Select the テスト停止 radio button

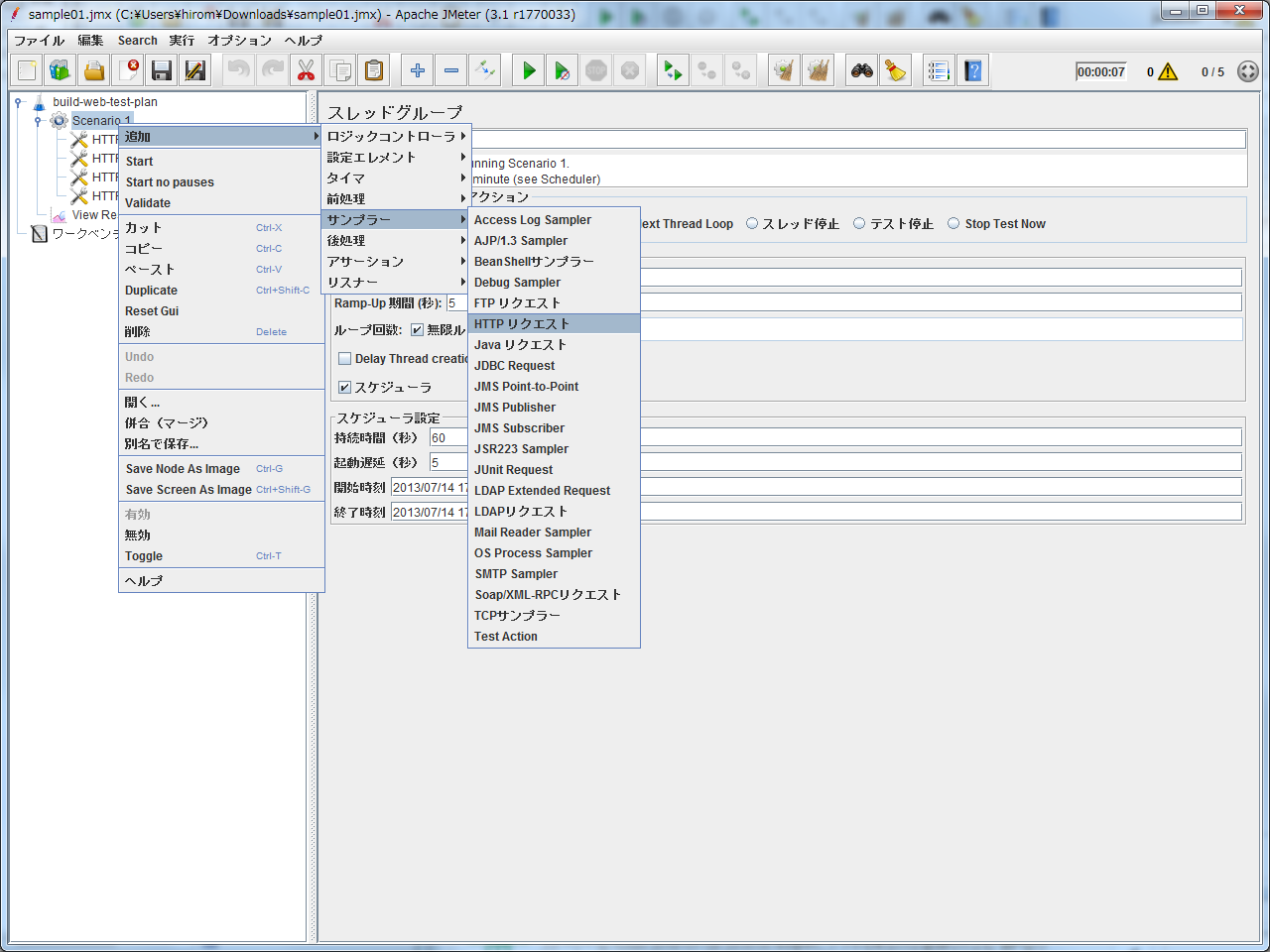click(x=859, y=223)
